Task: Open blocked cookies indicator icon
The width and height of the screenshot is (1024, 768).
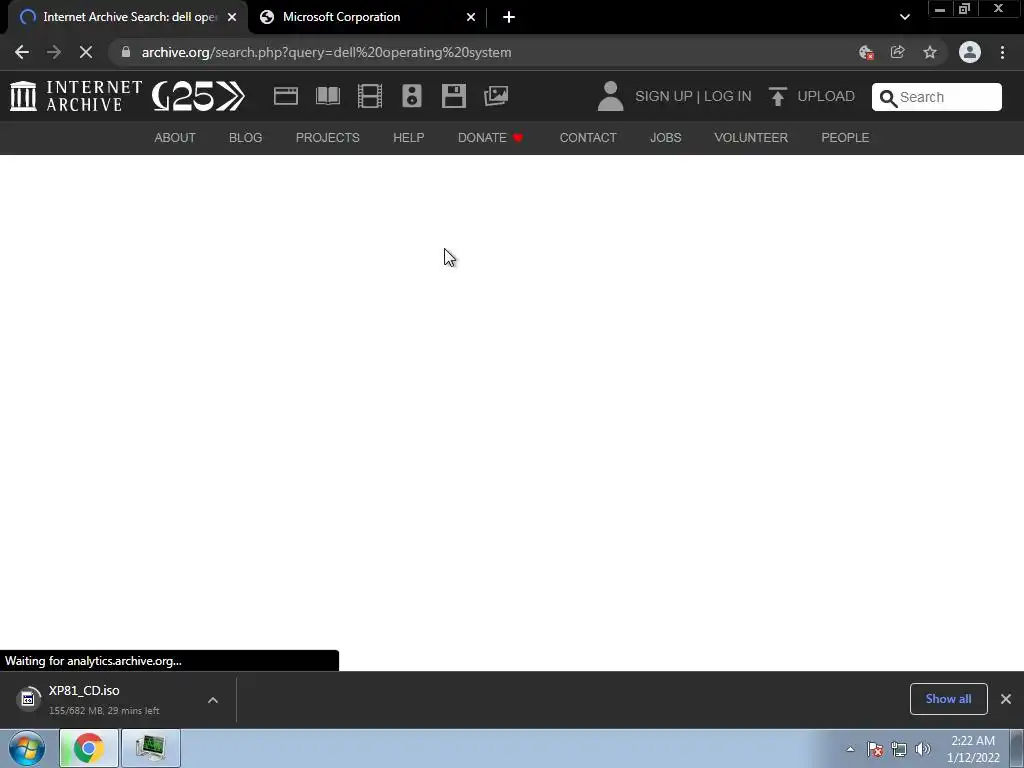Action: click(866, 52)
